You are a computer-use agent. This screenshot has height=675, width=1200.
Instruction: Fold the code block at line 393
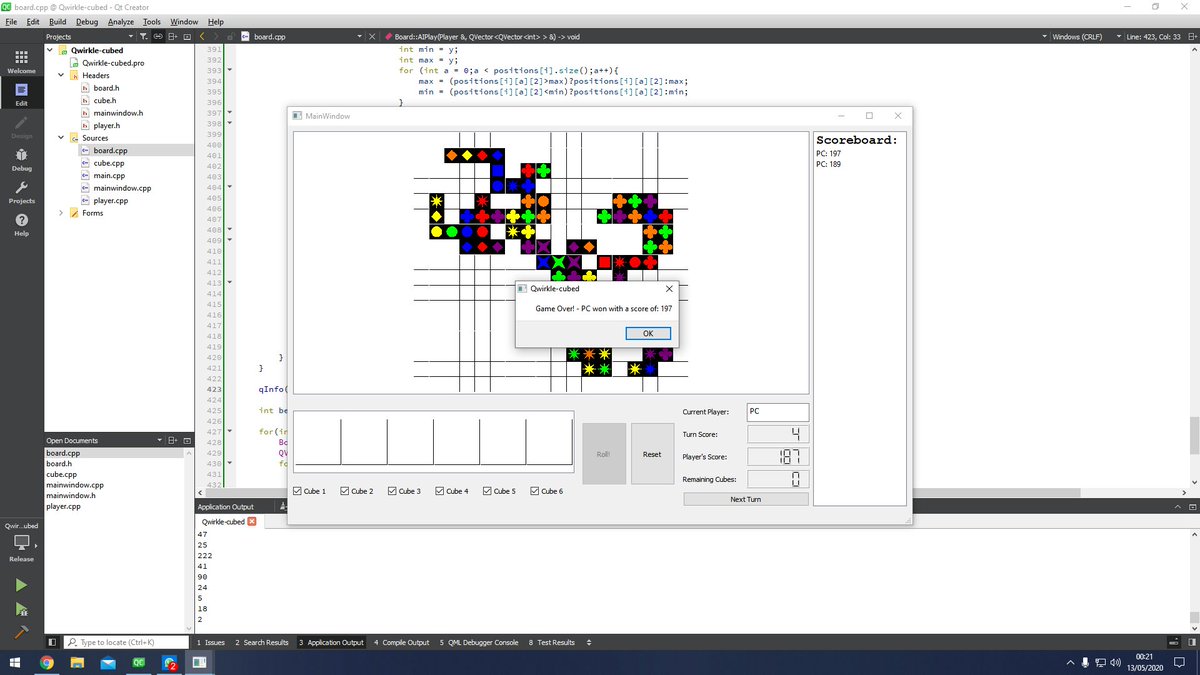pos(229,70)
